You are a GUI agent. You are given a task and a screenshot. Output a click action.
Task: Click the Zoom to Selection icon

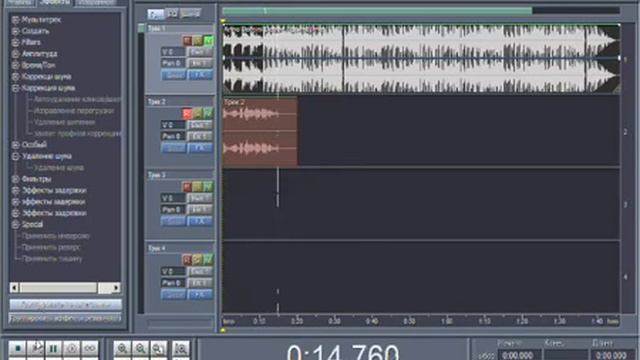(x=180, y=349)
